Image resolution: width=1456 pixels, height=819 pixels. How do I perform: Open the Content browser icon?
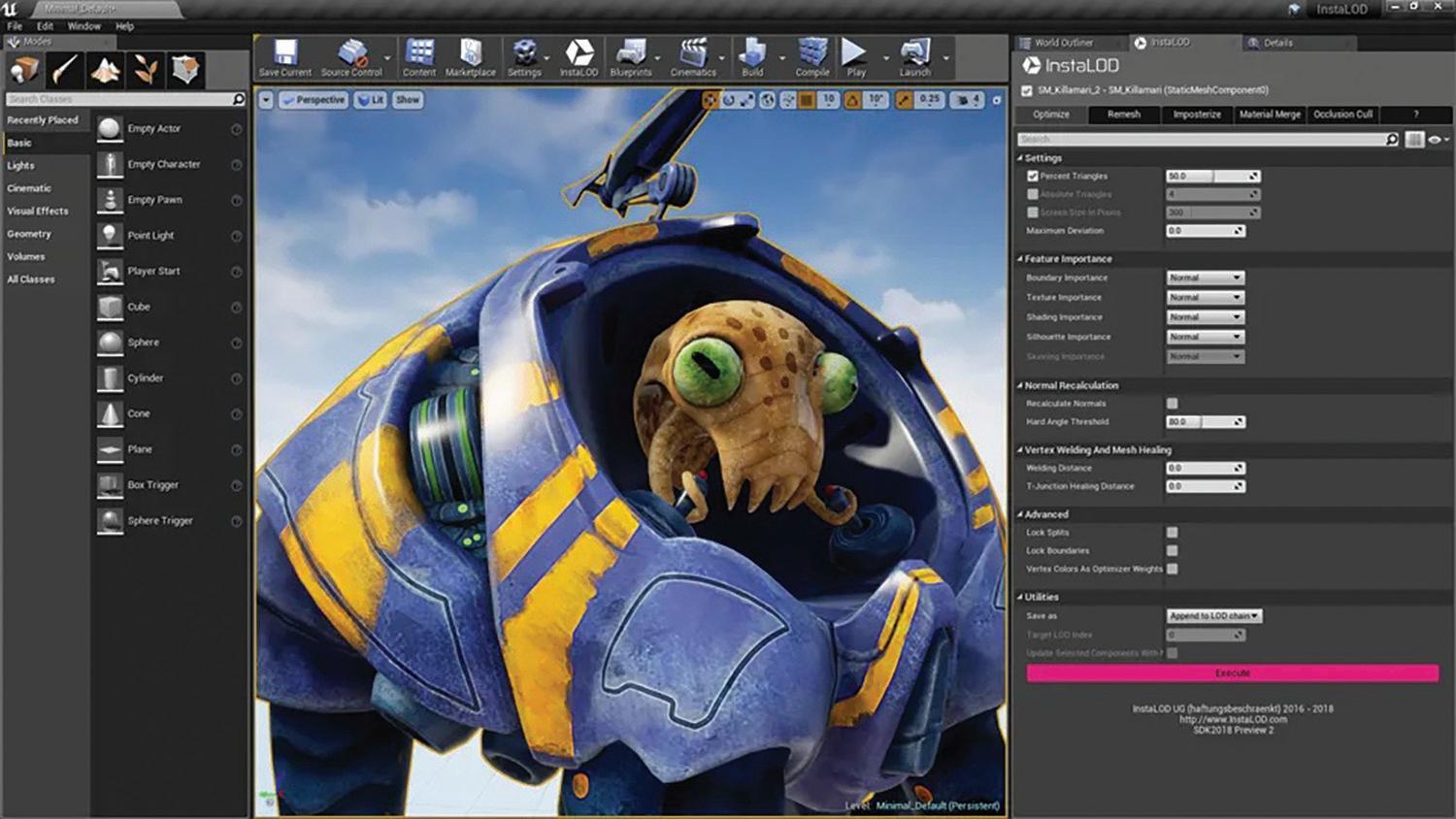419,57
